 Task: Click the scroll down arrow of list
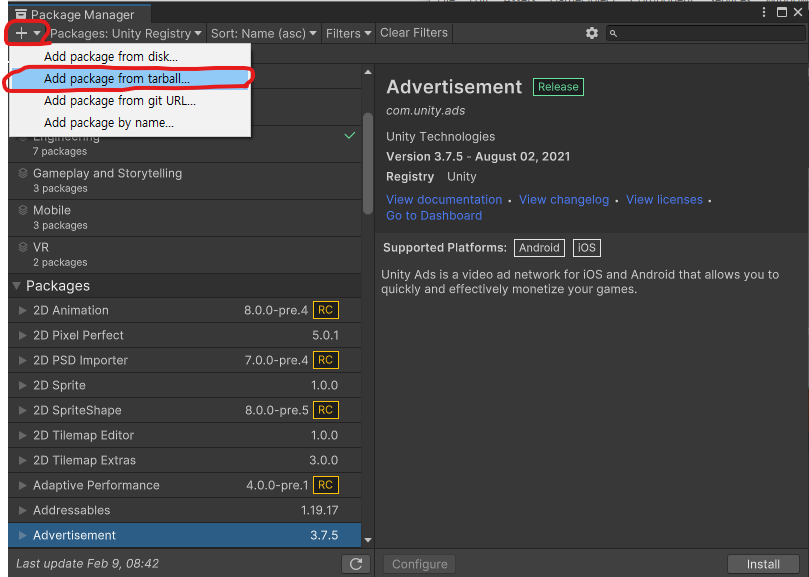(x=368, y=540)
